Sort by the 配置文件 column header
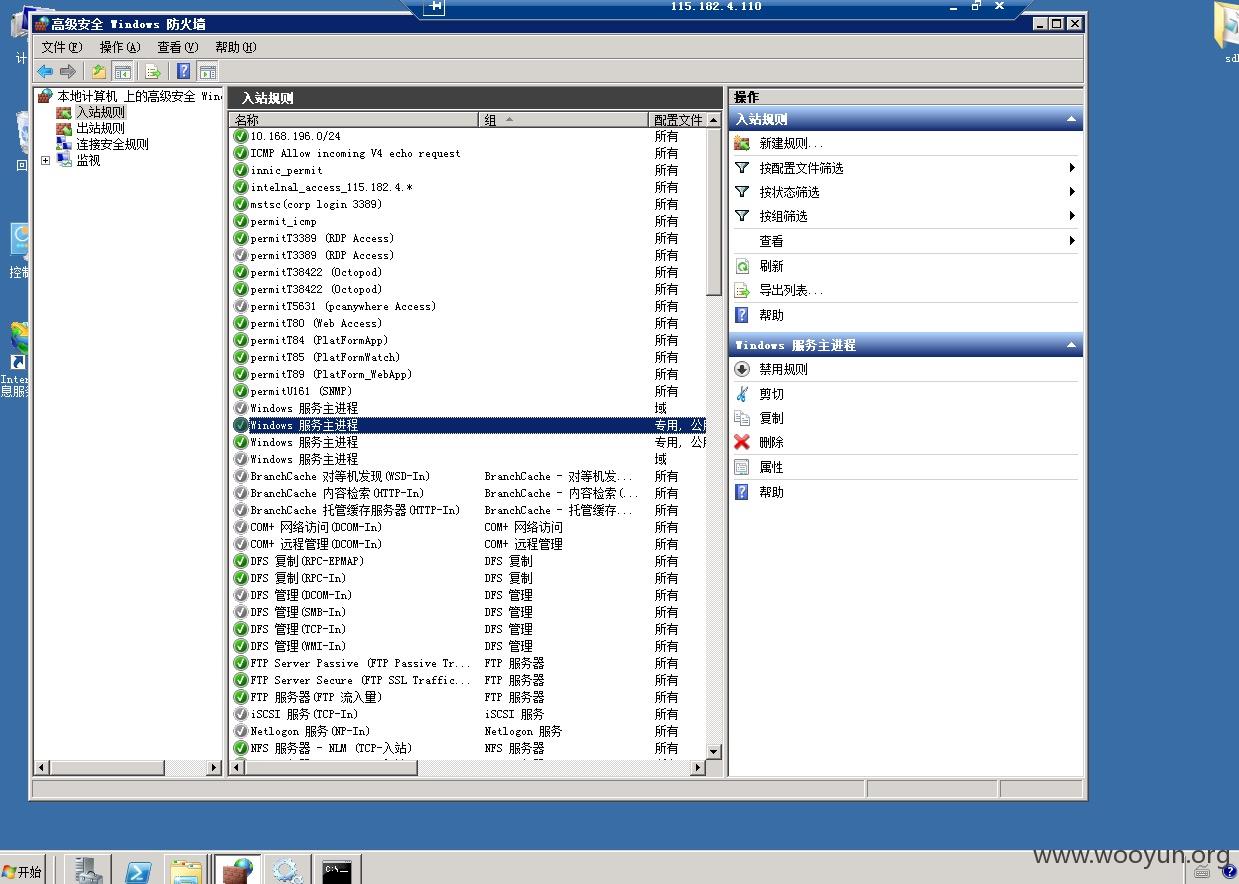This screenshot has width=1239, height=884. (x=677, y=120)
